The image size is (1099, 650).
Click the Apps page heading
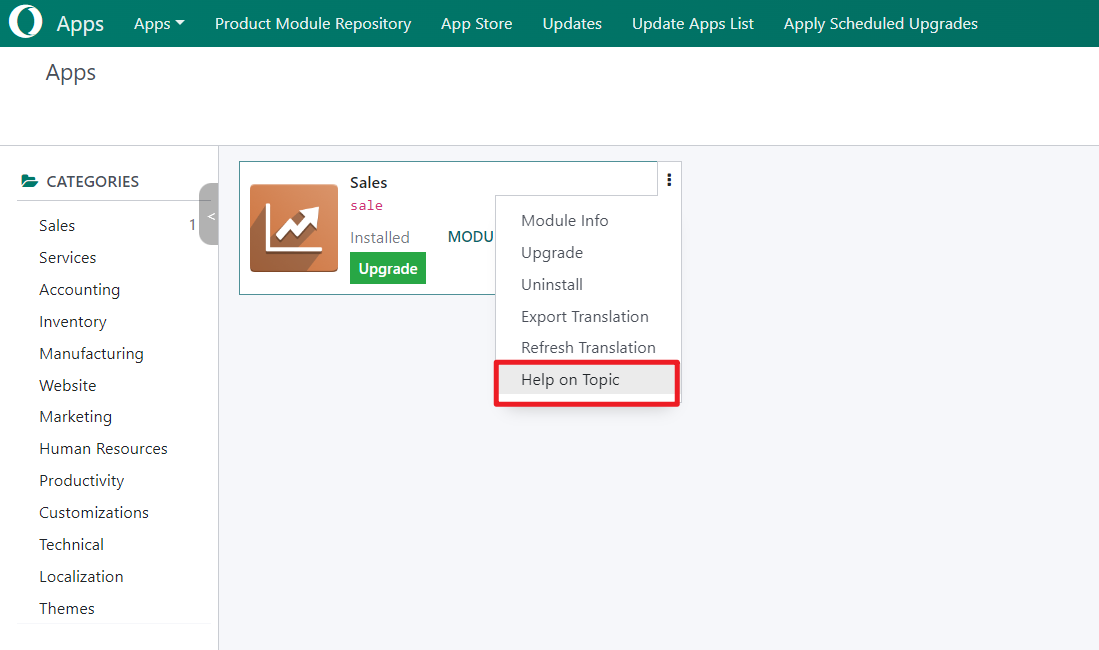[71, 73]
